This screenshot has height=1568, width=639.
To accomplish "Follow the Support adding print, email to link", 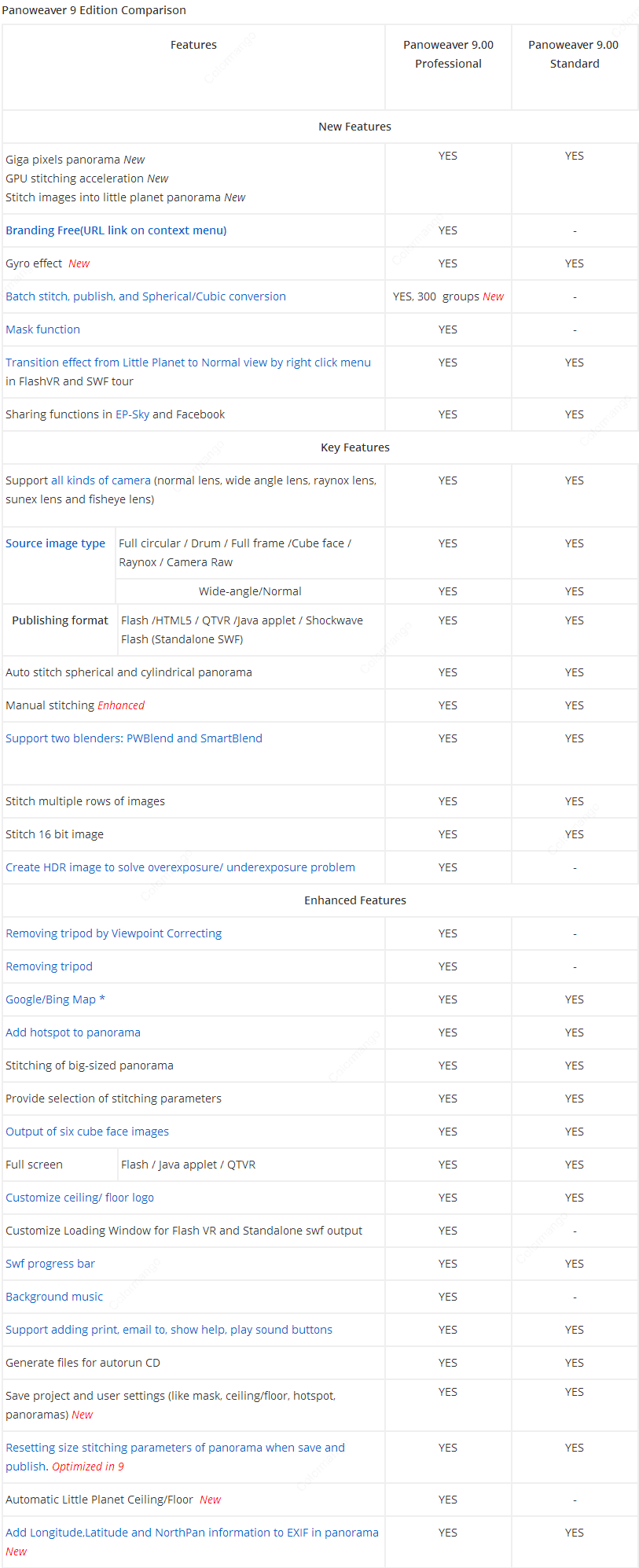I will pyautogui.click(x=169, y=1330).
